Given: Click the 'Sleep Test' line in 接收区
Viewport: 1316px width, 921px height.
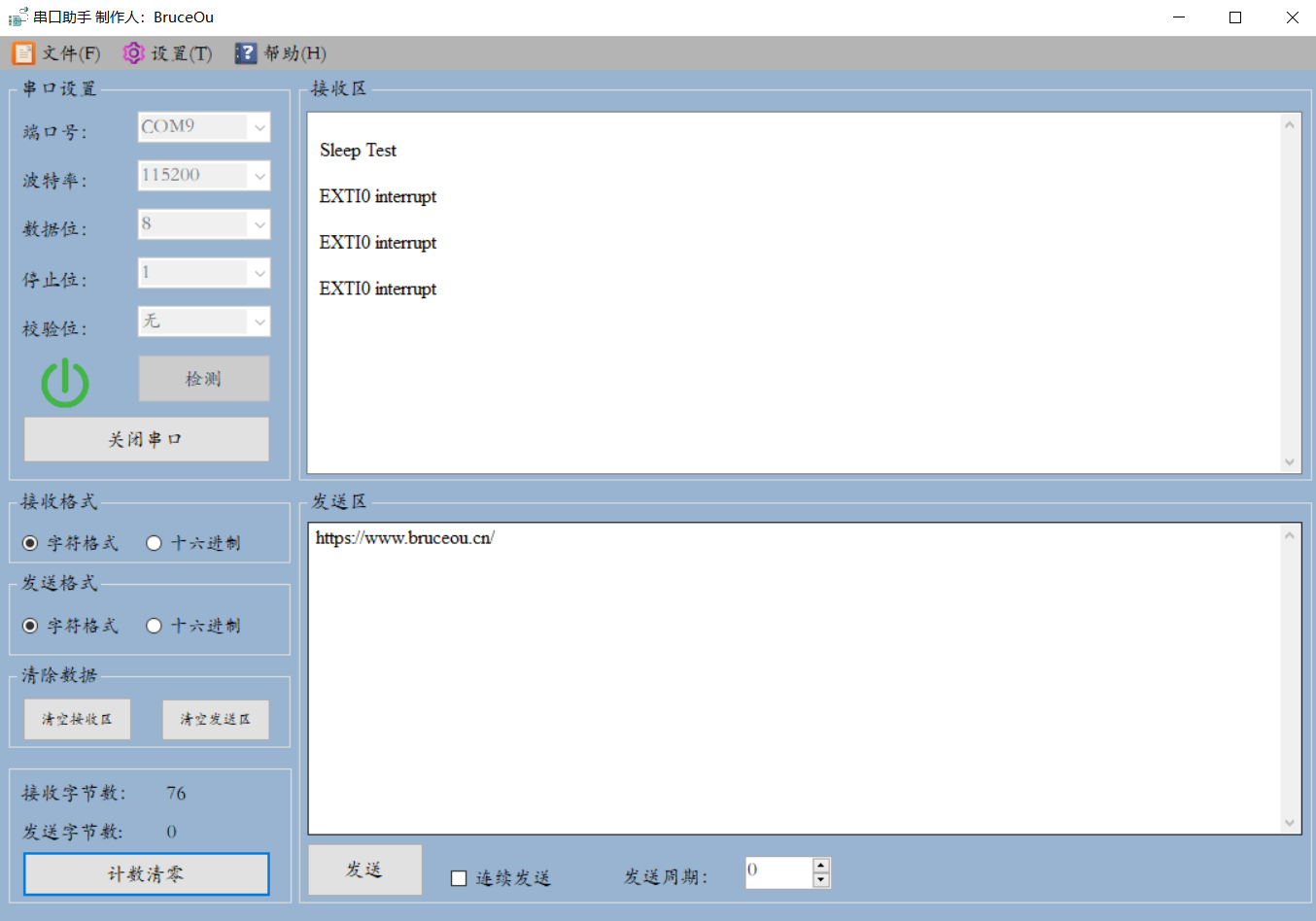Looking at the screenshot, I should tap(358, 150).
